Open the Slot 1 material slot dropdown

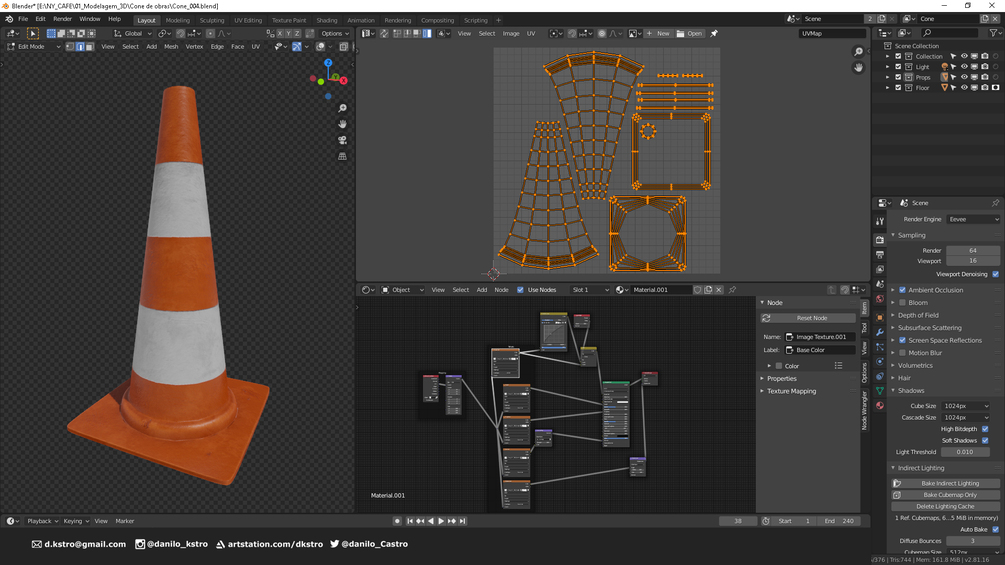pyautogui.click(x=590, y=290)
